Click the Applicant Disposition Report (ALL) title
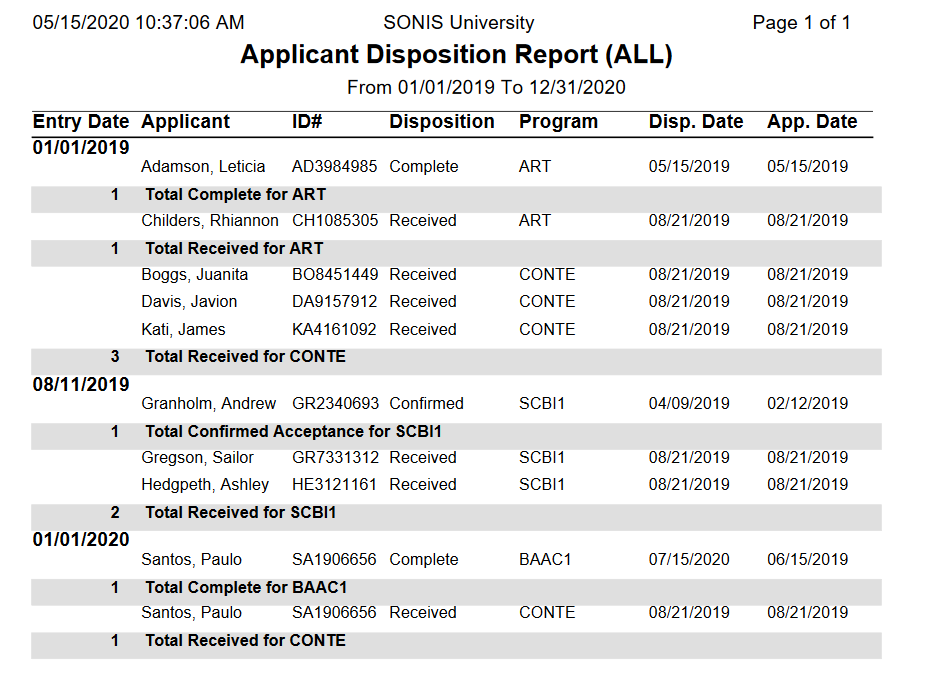The image size is (936, 673). [456, 55]
